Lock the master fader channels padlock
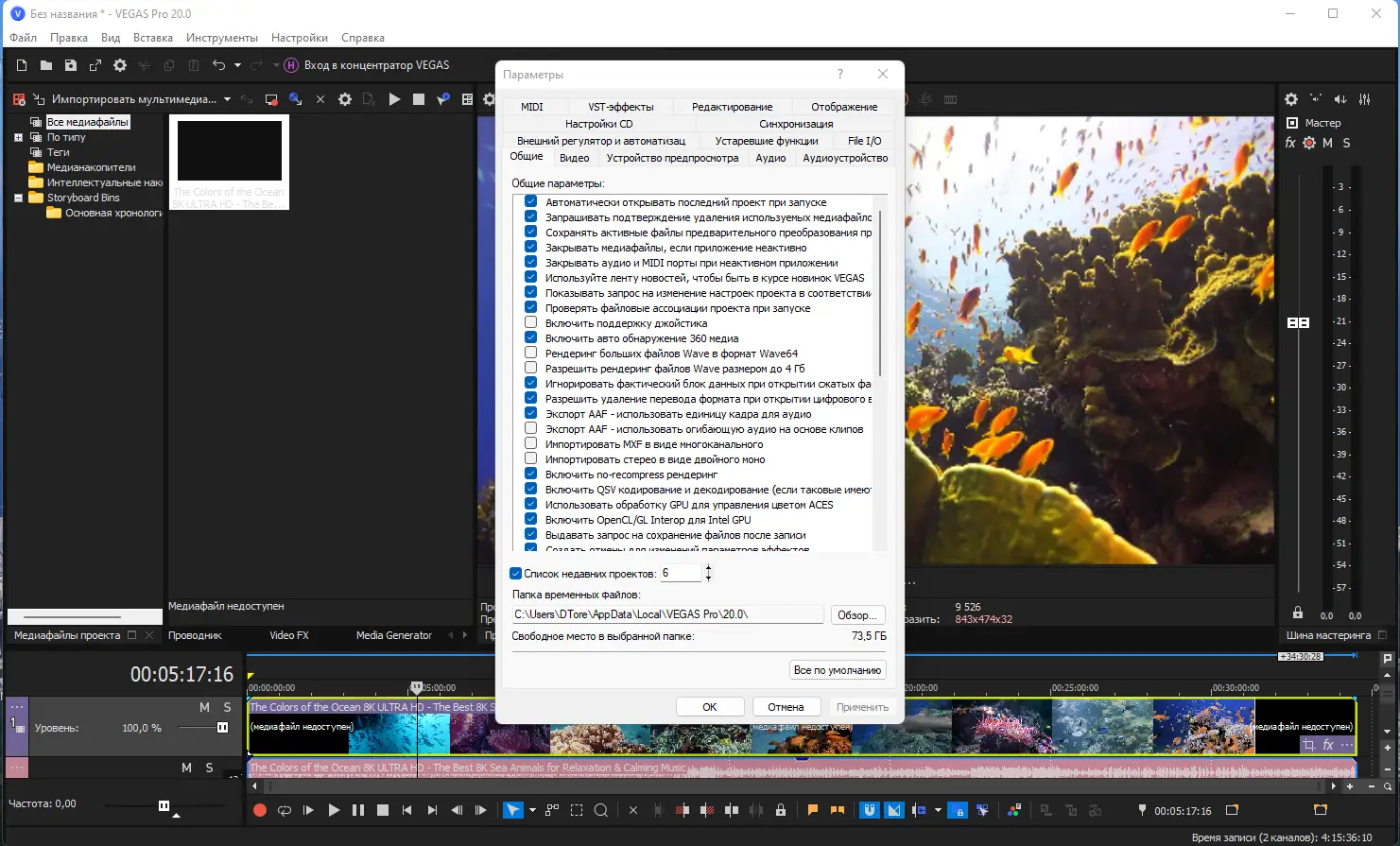 point(1298,613)
